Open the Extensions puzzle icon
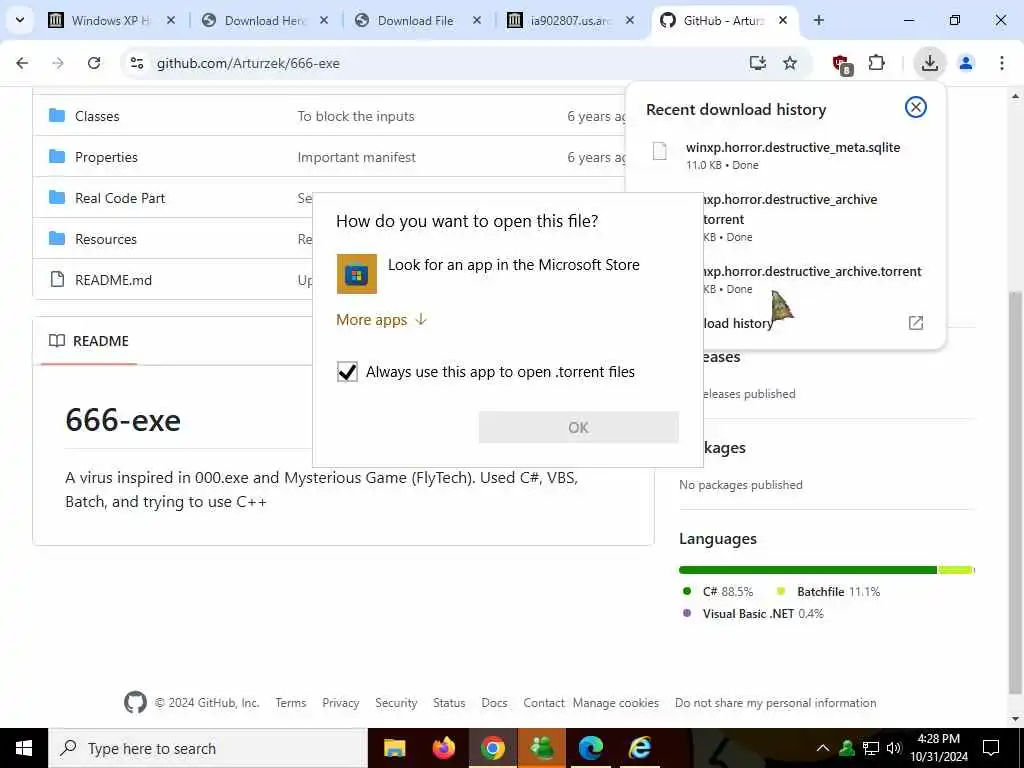Viewport: 1024px width, 768px height. pyautogui.click(x=876, y=63)
